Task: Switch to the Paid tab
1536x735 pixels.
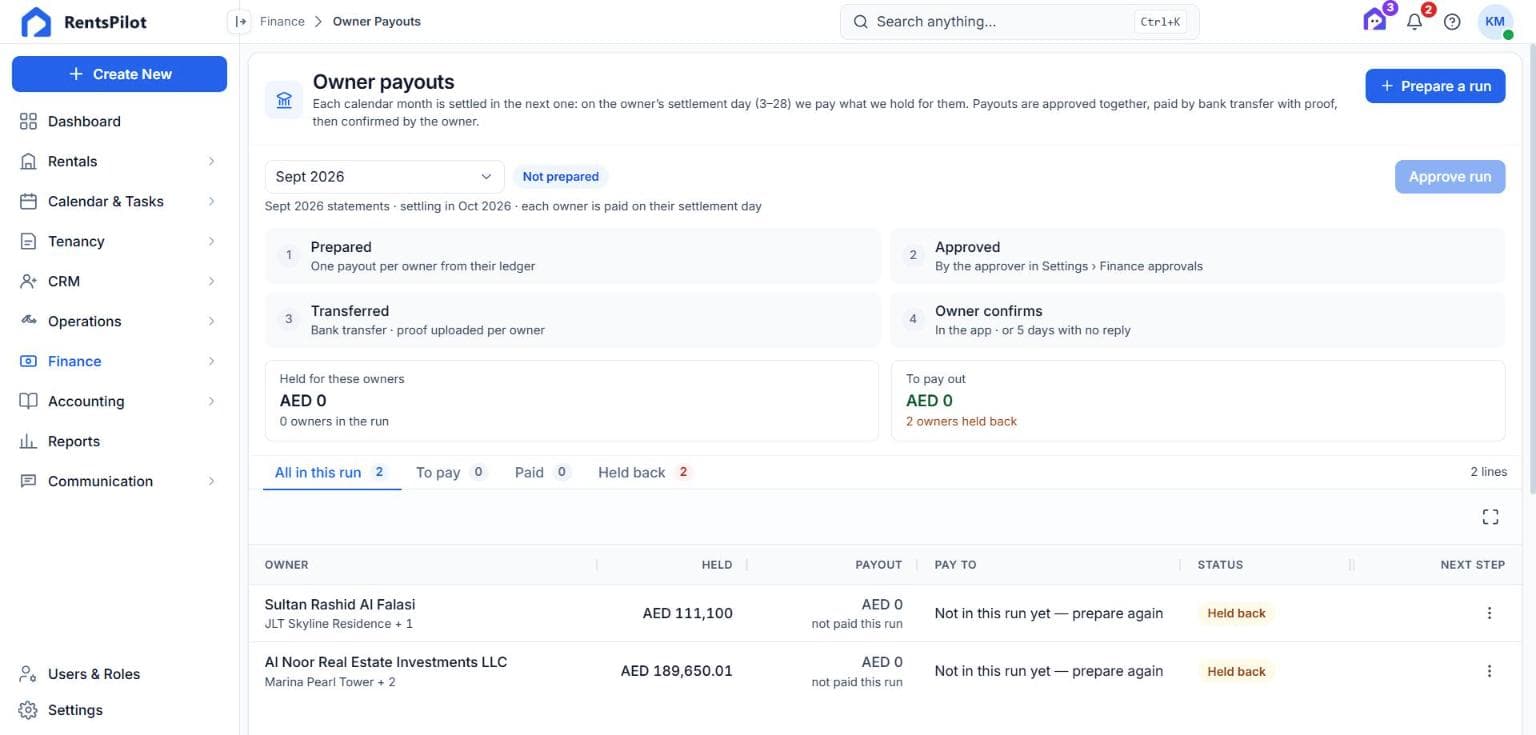Action: pyautogui.click(x=542, y=472)
